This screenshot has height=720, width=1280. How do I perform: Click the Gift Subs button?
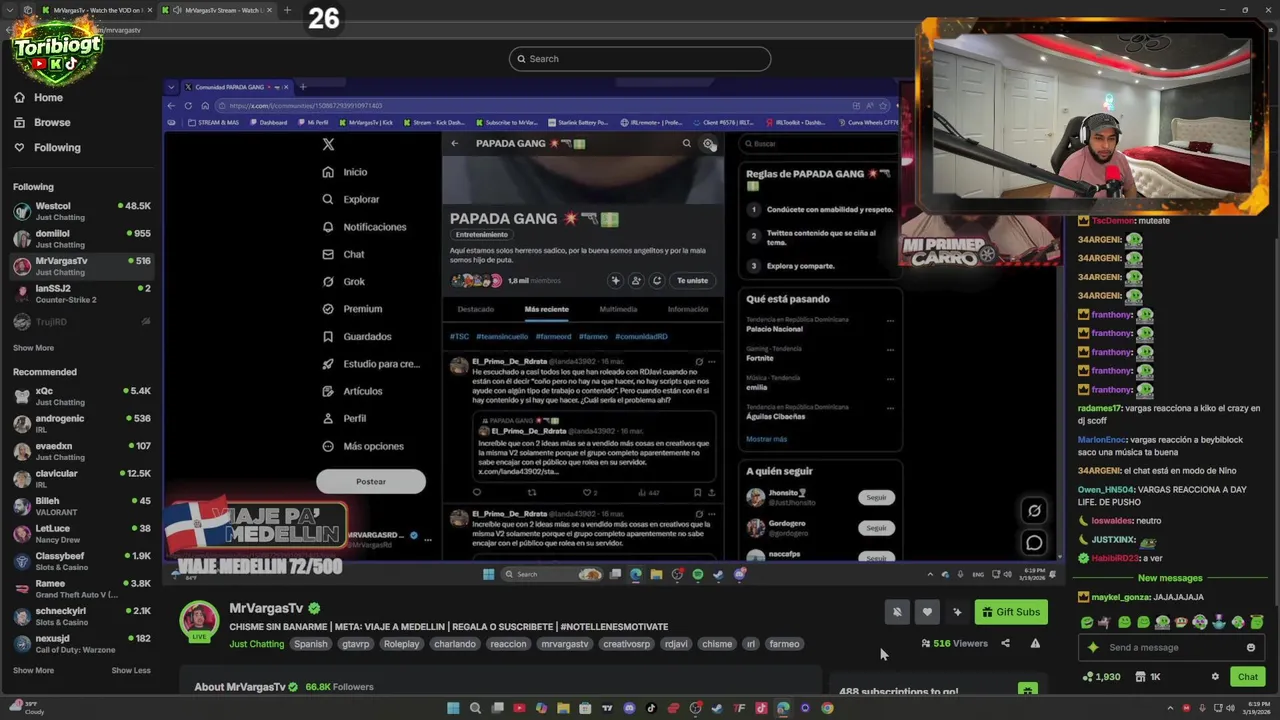click(x=1011, y=612)
